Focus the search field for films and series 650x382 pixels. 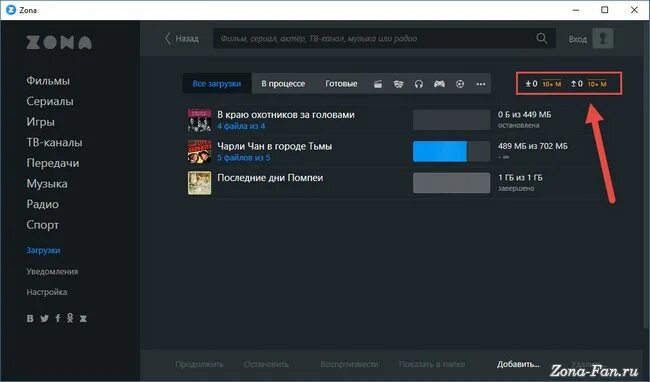[x=383, y=39]
